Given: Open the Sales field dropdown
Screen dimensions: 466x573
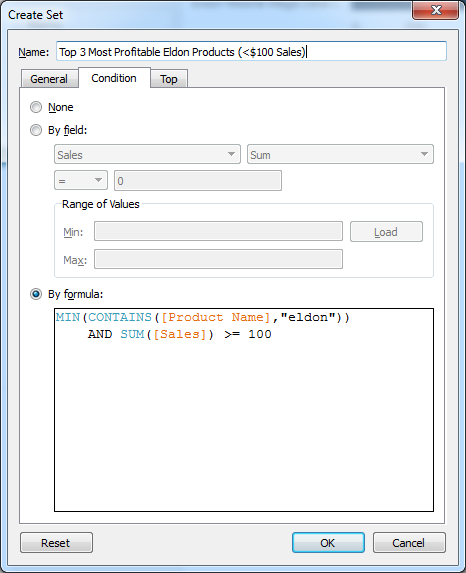Looking at the screenshot, I should click(x=147, y=154).
